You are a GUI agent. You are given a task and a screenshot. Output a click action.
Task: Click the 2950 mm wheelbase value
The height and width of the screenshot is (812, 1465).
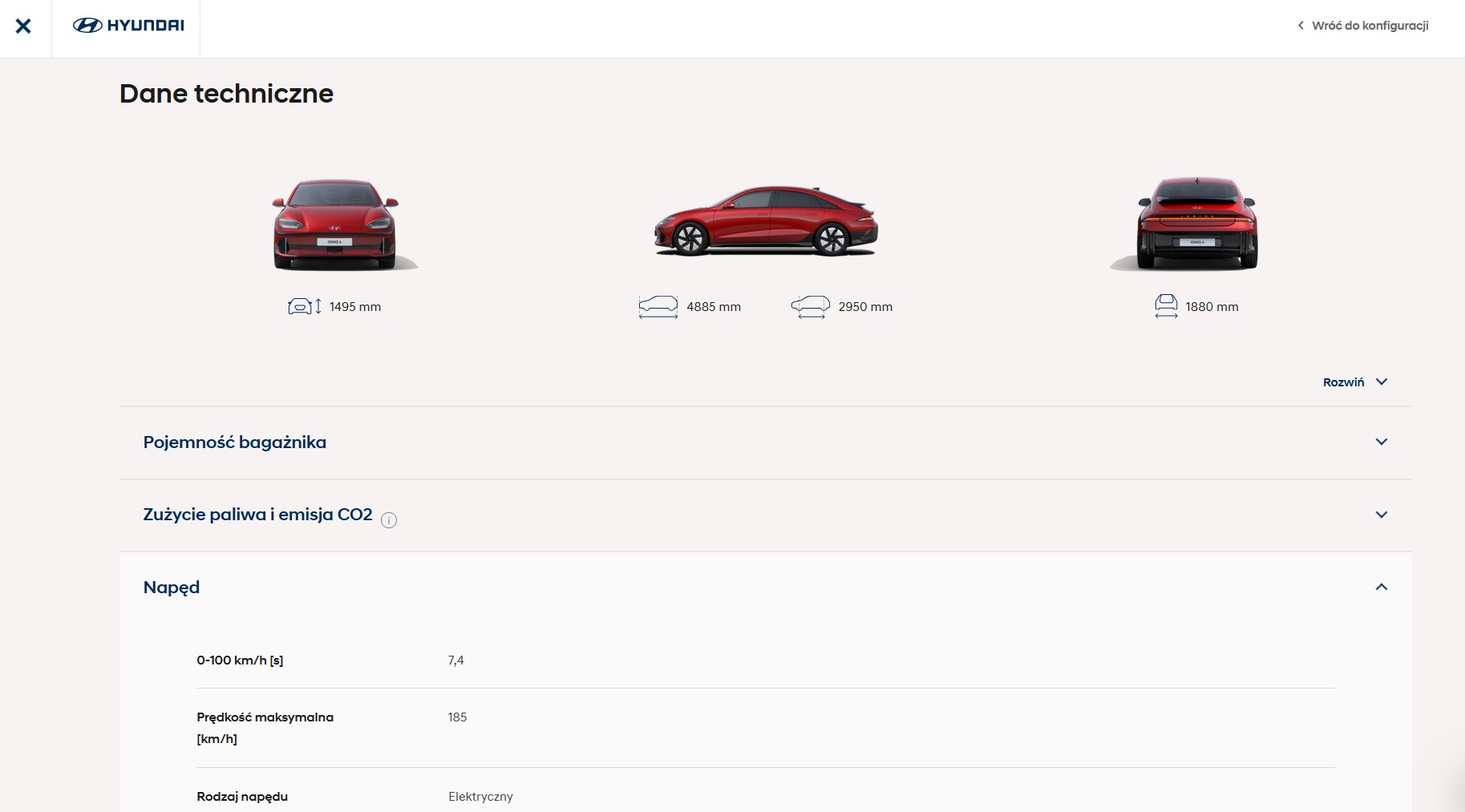[865, 307]
